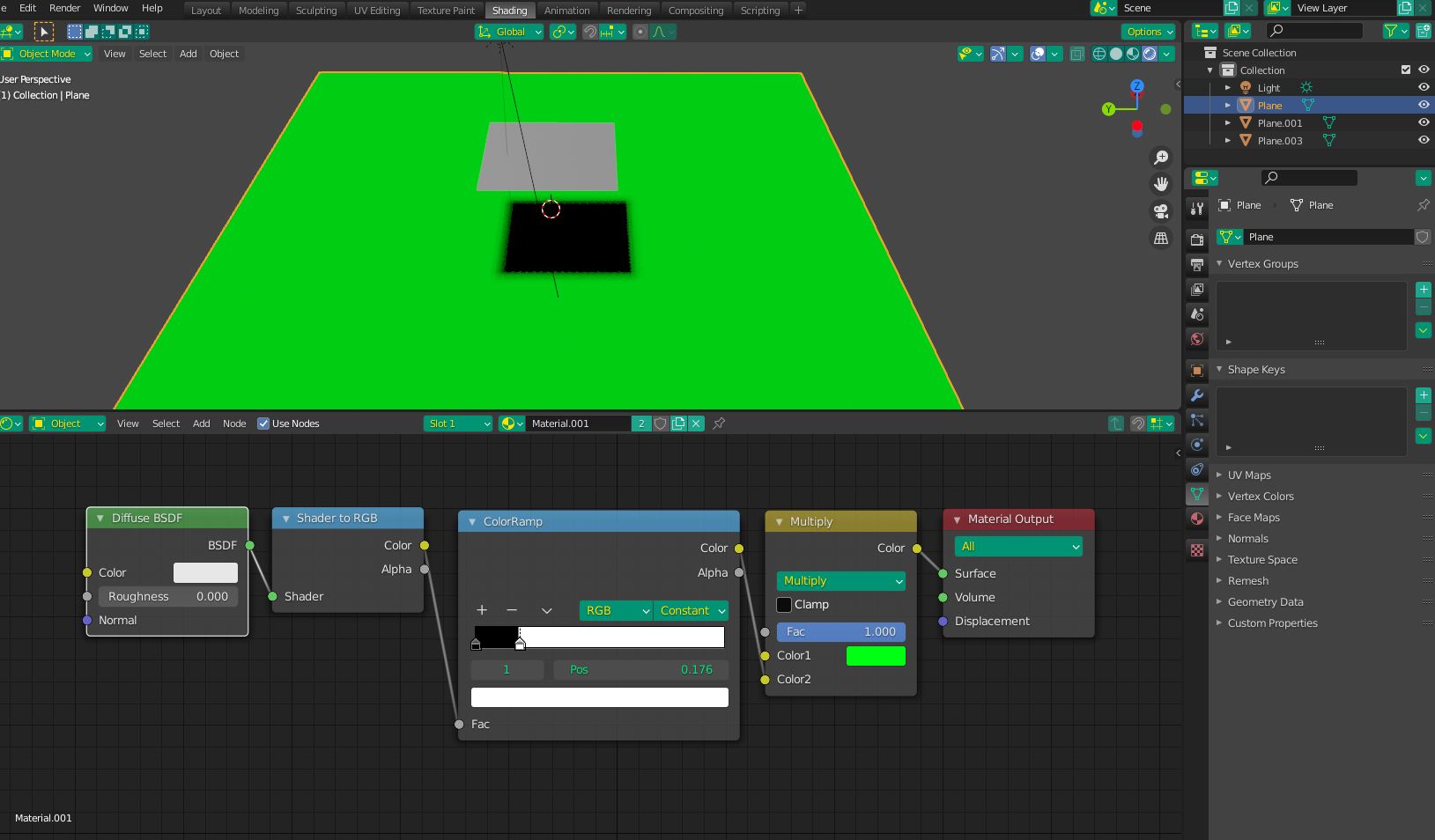Switch perspective/orthographic grid icon
Screen dimensions: 1435x840
pyautogui.click(x=1161, y=239)
